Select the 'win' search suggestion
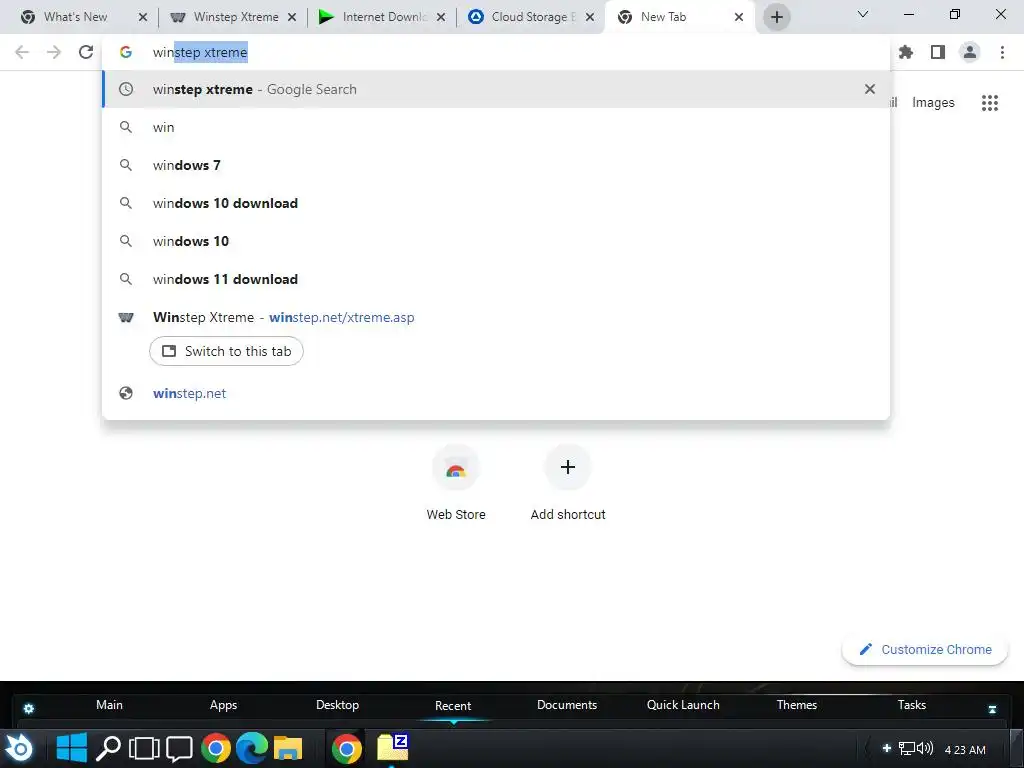1024x768 pixels. tap(496, 127)
